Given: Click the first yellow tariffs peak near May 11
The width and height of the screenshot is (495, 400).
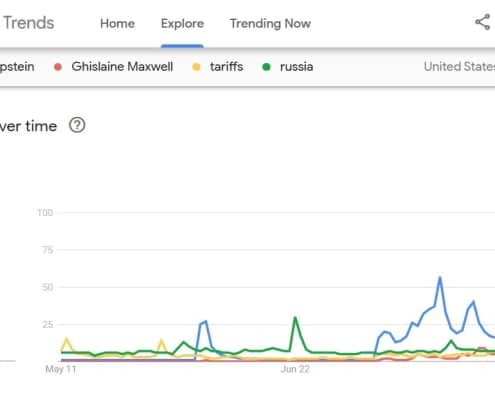Looking at the screenshot, I should click(x=67, y=339).
